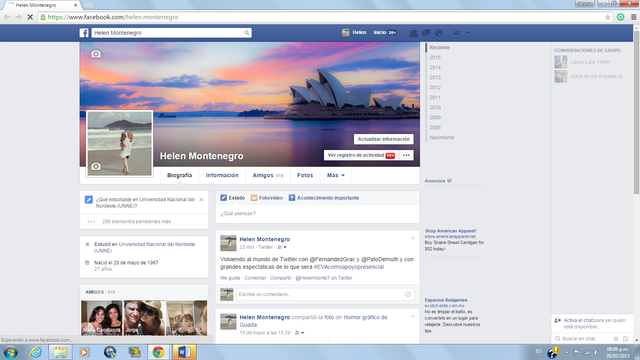Click the Helen profile link in top bar
640x360 pixels.
coord(354,33)
